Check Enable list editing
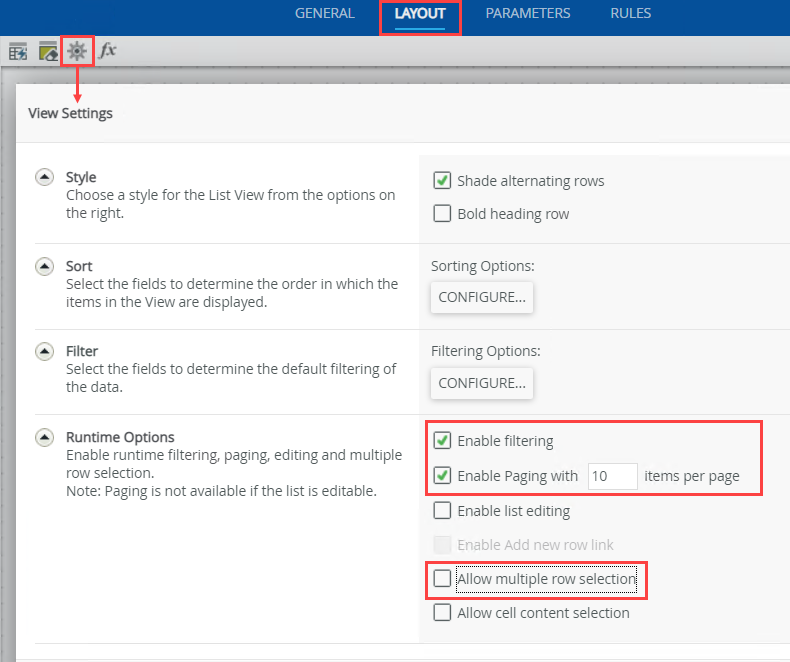This screenshot has width=790, height=662. 441,511
